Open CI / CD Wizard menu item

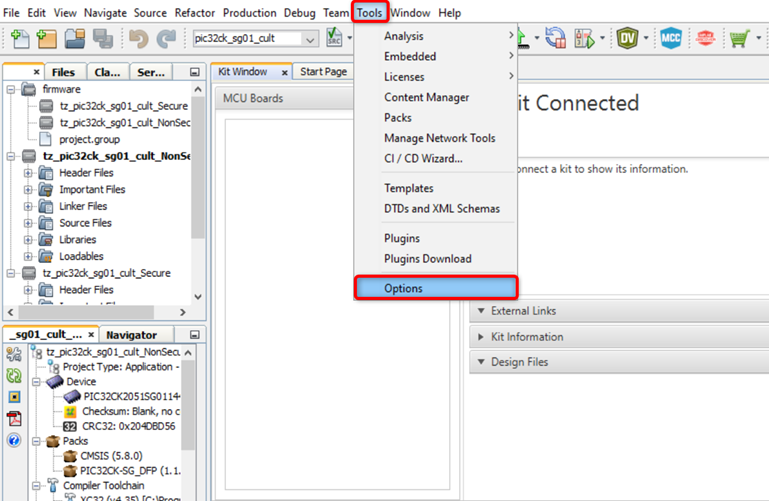point(436,158)
